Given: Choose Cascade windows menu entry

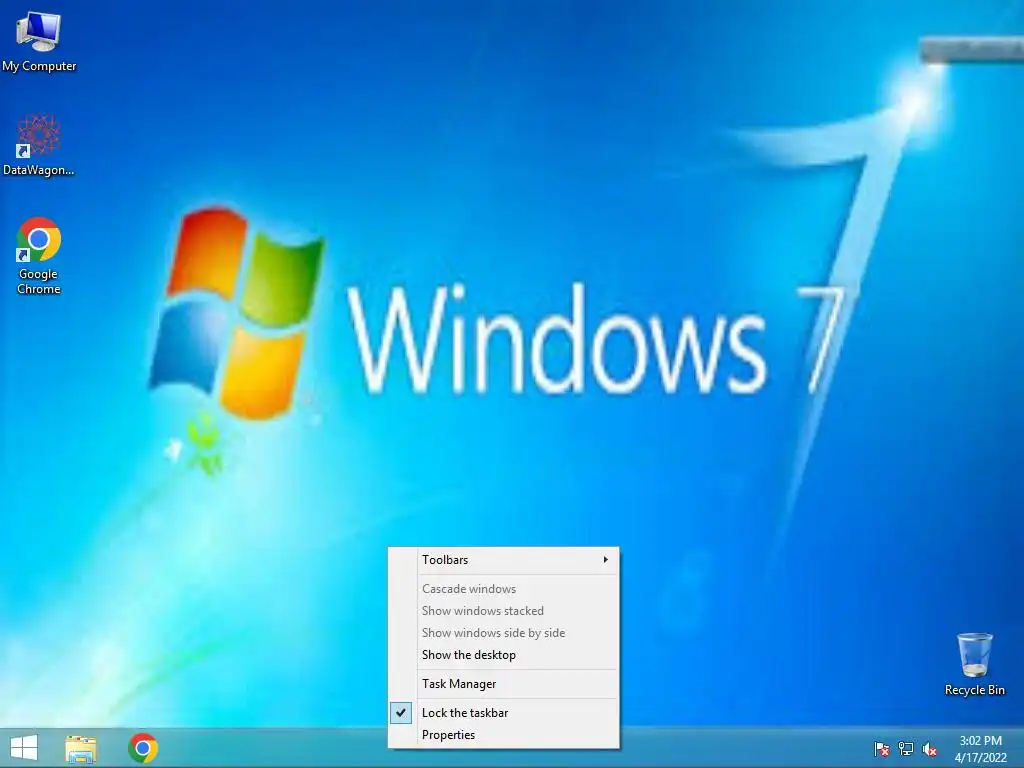Looking at the screenshot, I should click(504, 589).
